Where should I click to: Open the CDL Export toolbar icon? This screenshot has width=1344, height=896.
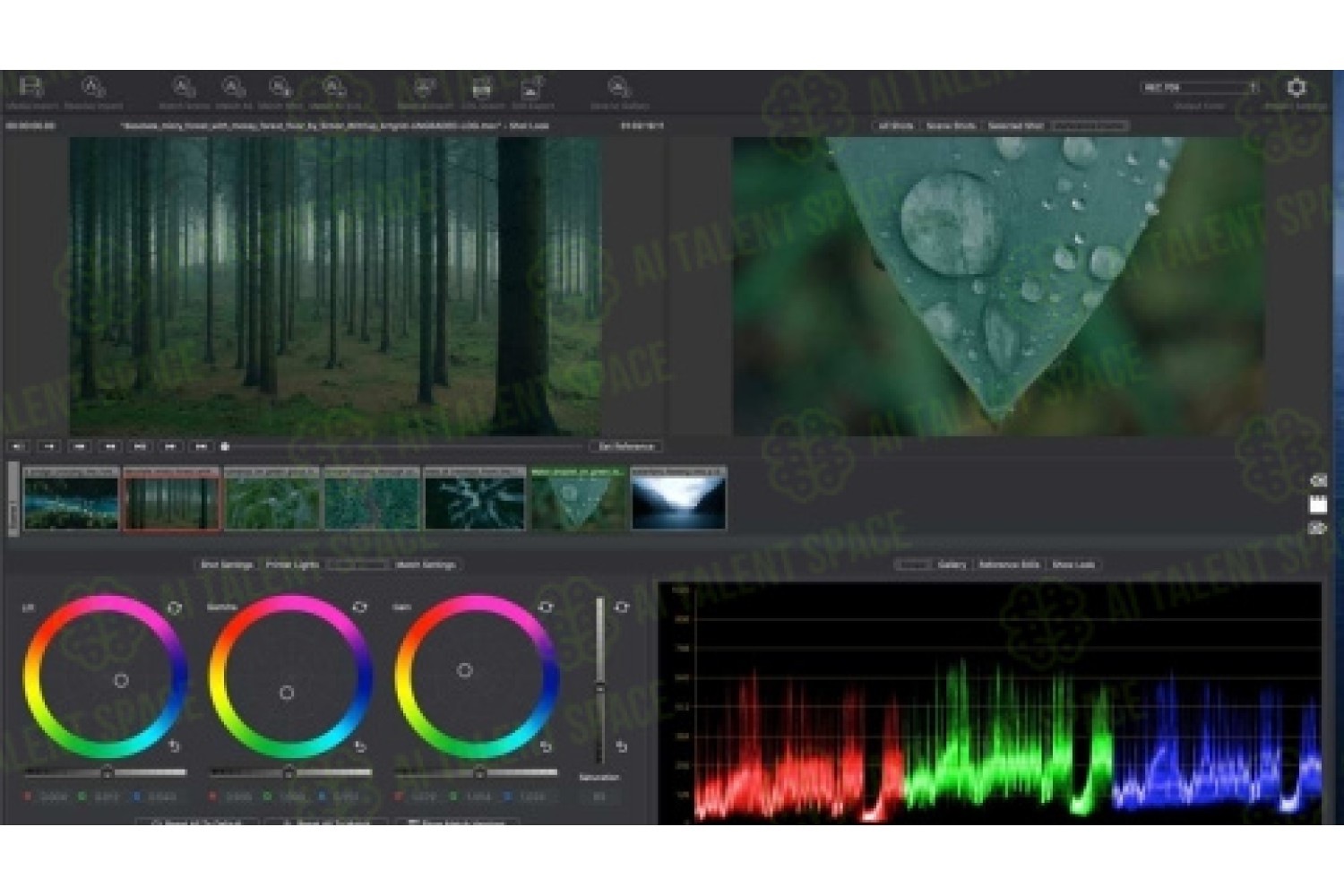482,88
